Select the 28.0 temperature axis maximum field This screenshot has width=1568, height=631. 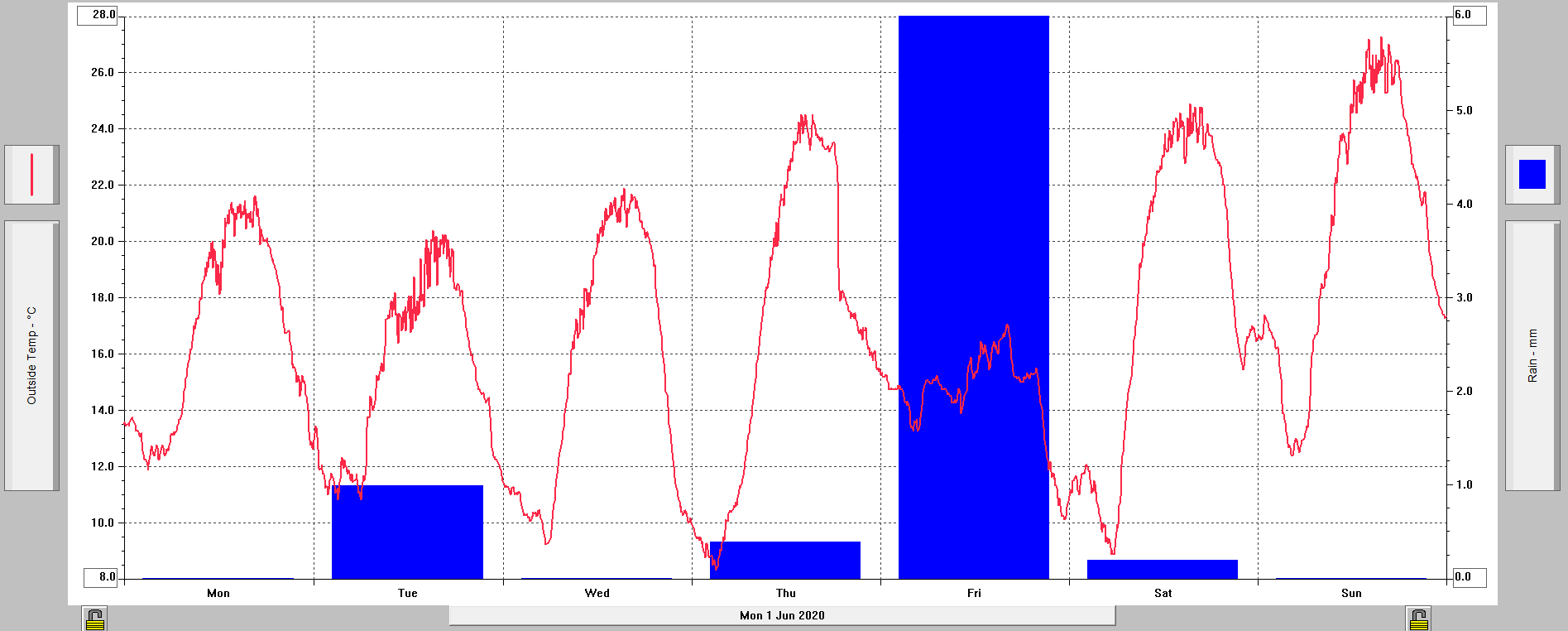pyautogui.click(x=98, y=15)
